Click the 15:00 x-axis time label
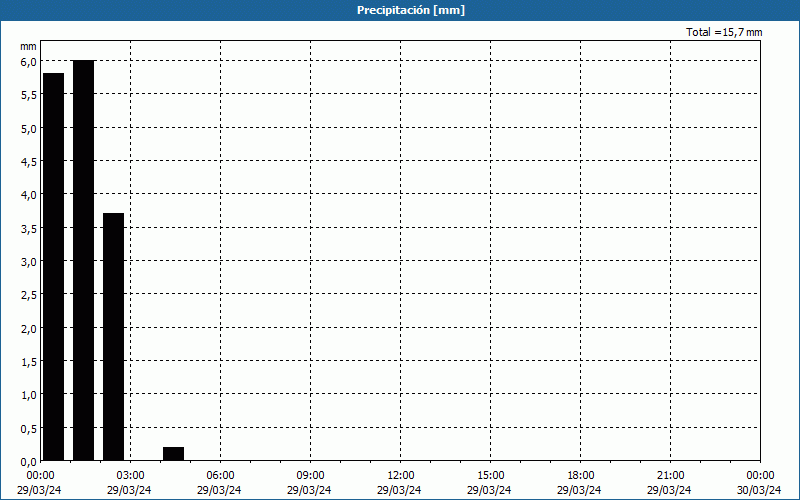Screen dimensions: 800x500 coord(492,476)
